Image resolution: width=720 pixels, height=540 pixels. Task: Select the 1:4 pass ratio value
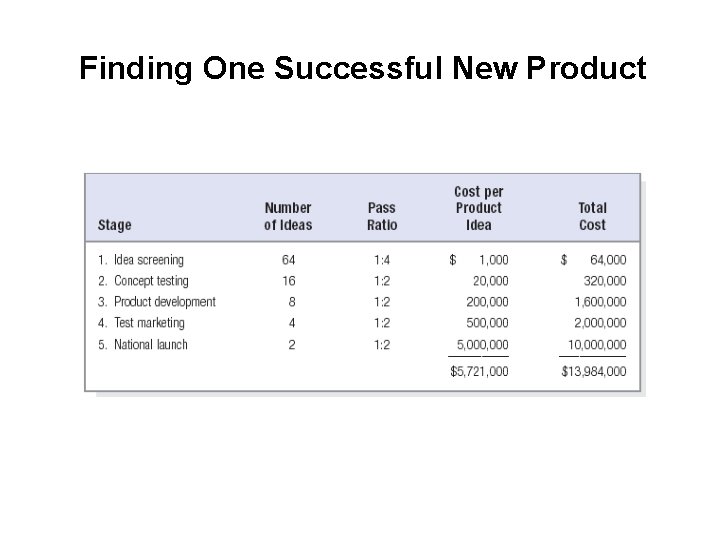coord(382,260)
